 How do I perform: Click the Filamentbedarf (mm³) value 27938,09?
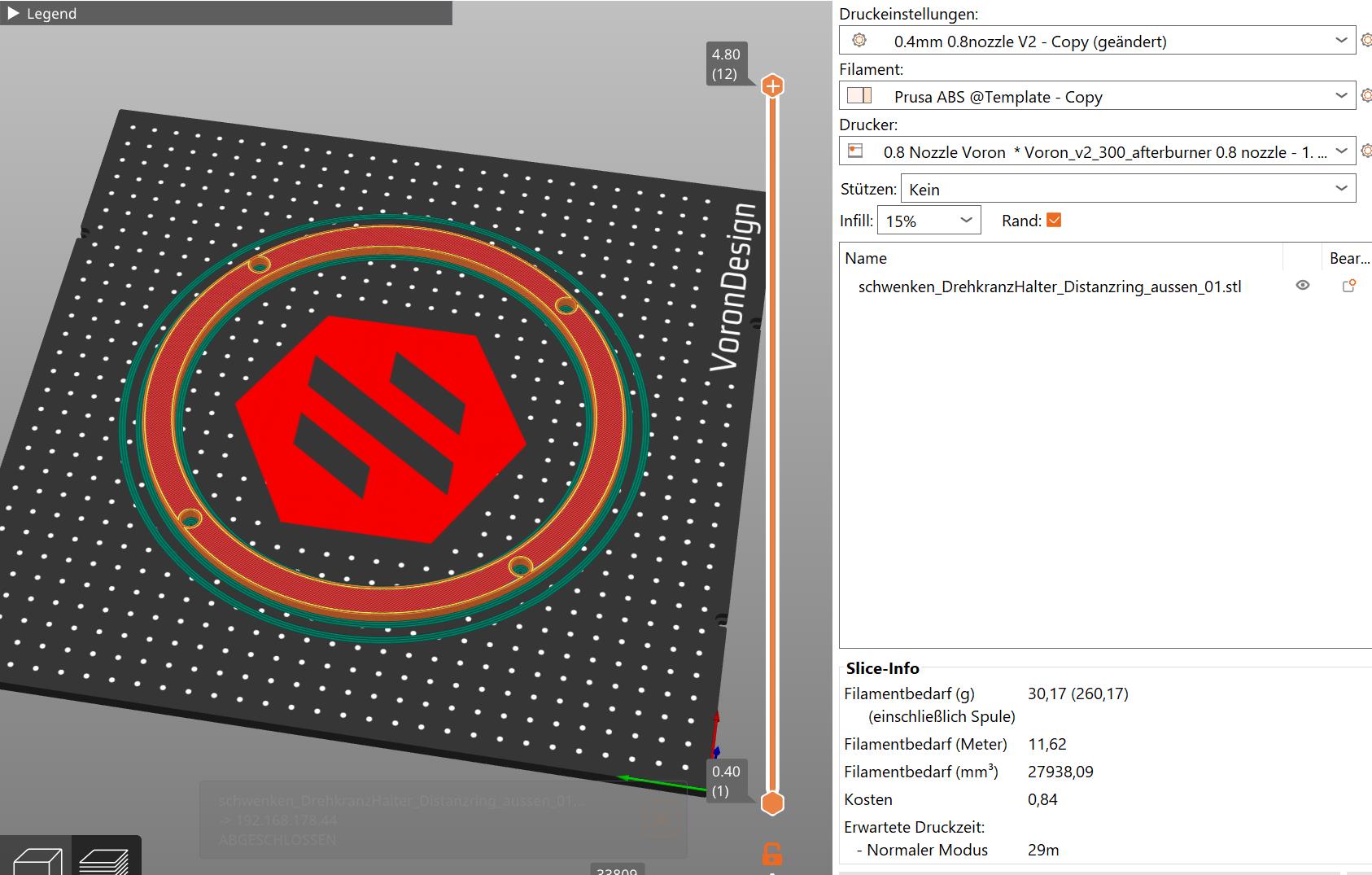coord(1060,772)
